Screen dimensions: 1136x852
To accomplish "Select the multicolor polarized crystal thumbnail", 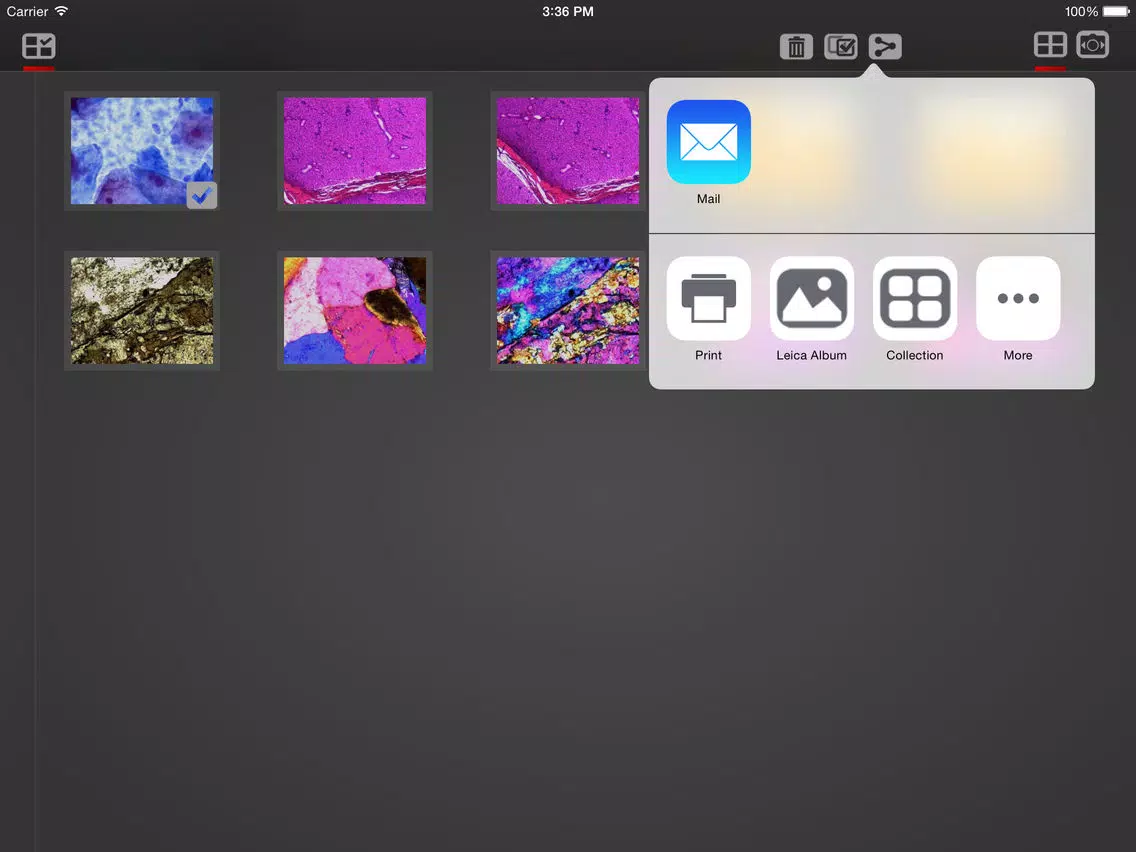I will [568, 311].
